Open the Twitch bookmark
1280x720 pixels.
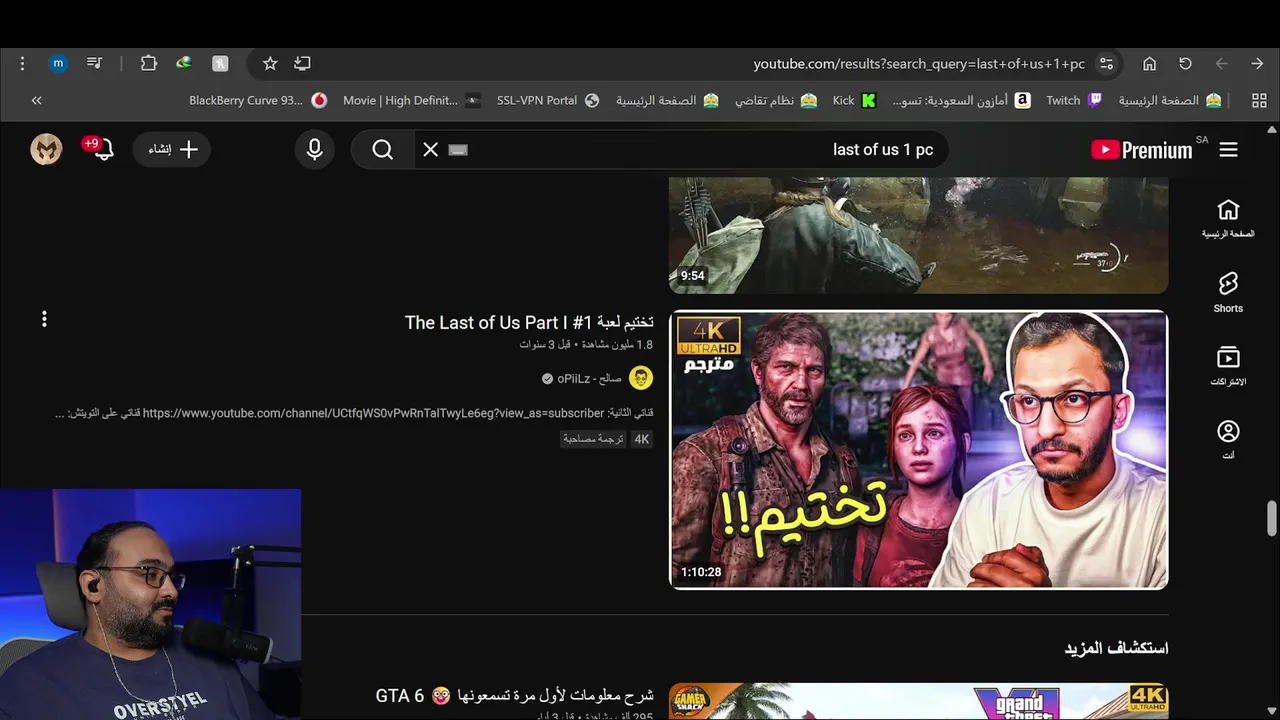pos(1074,101)
